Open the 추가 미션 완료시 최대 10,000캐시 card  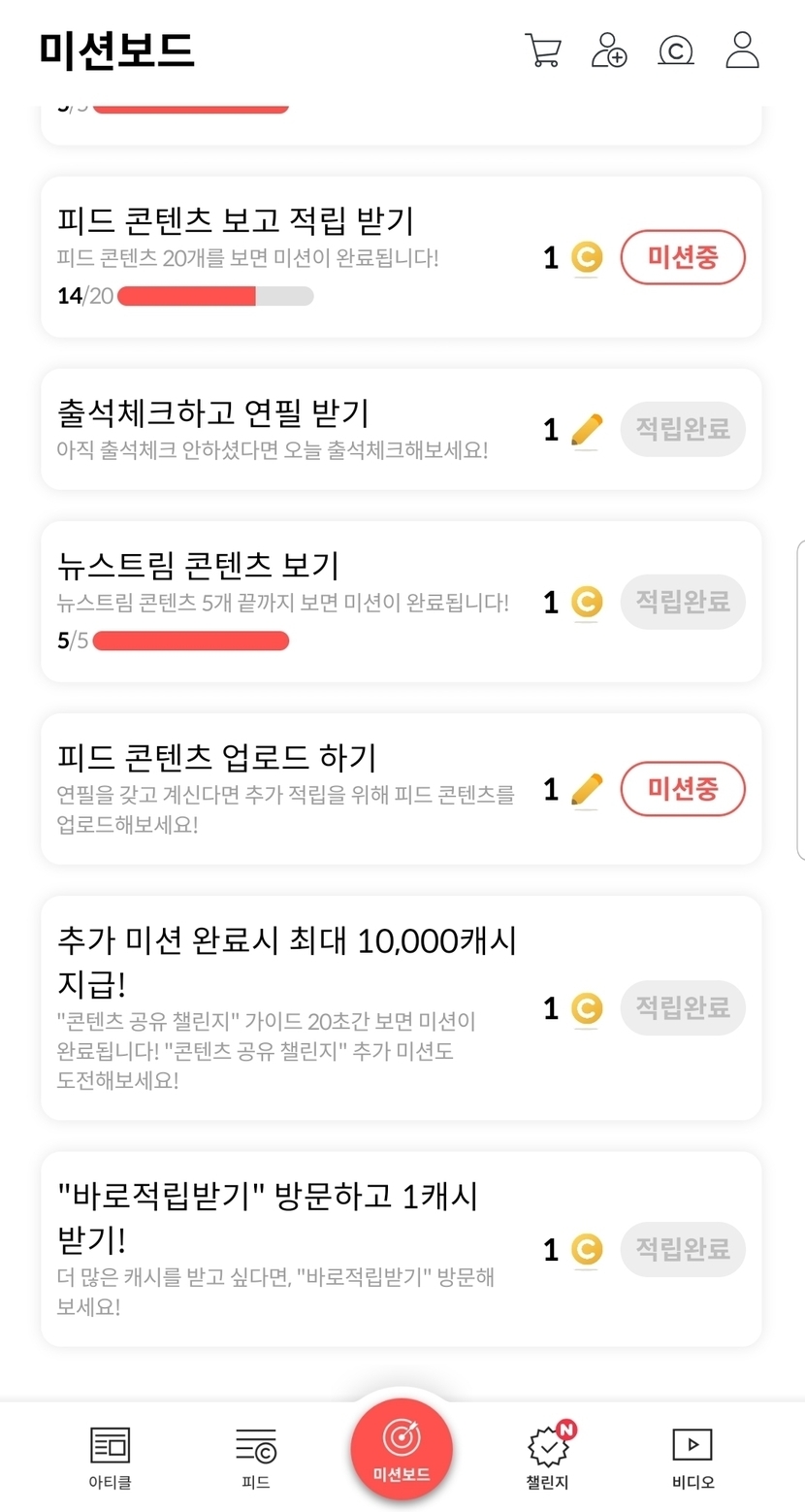pyautogui.click(x=291, y=1007)
